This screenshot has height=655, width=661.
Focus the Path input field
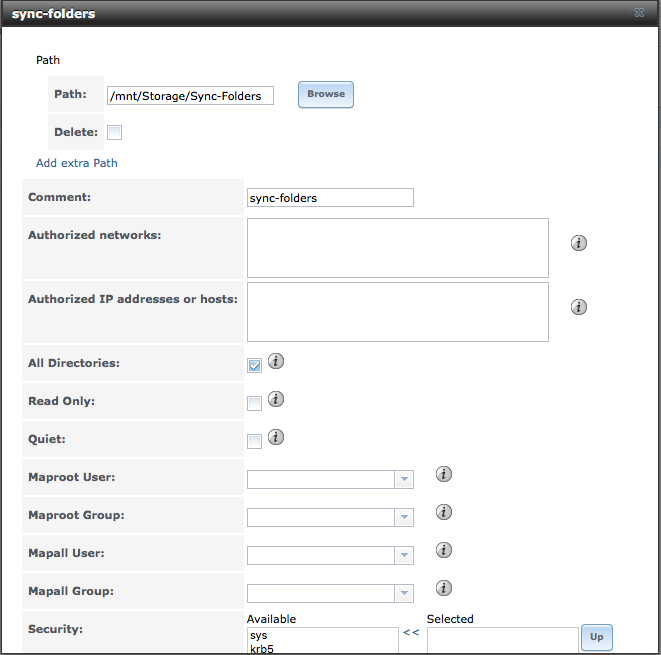tap(190, 96)
